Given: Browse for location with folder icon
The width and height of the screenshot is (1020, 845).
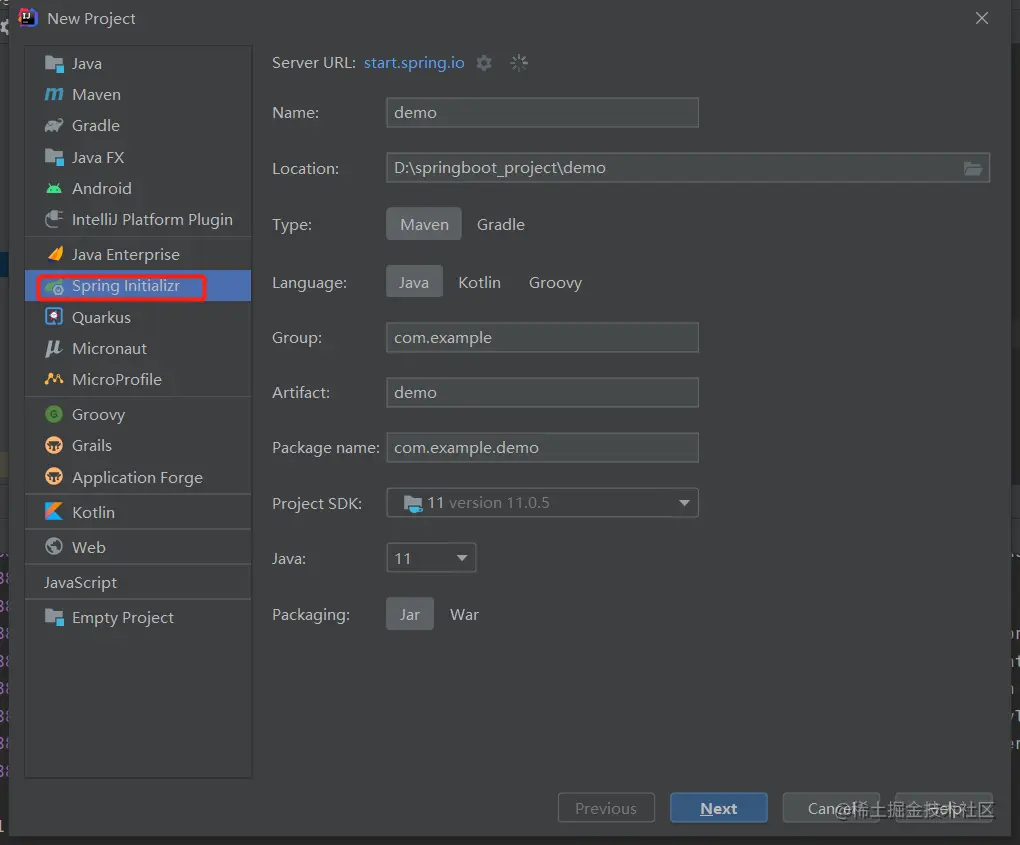Looking at the screenshot, I should [973, 168].
